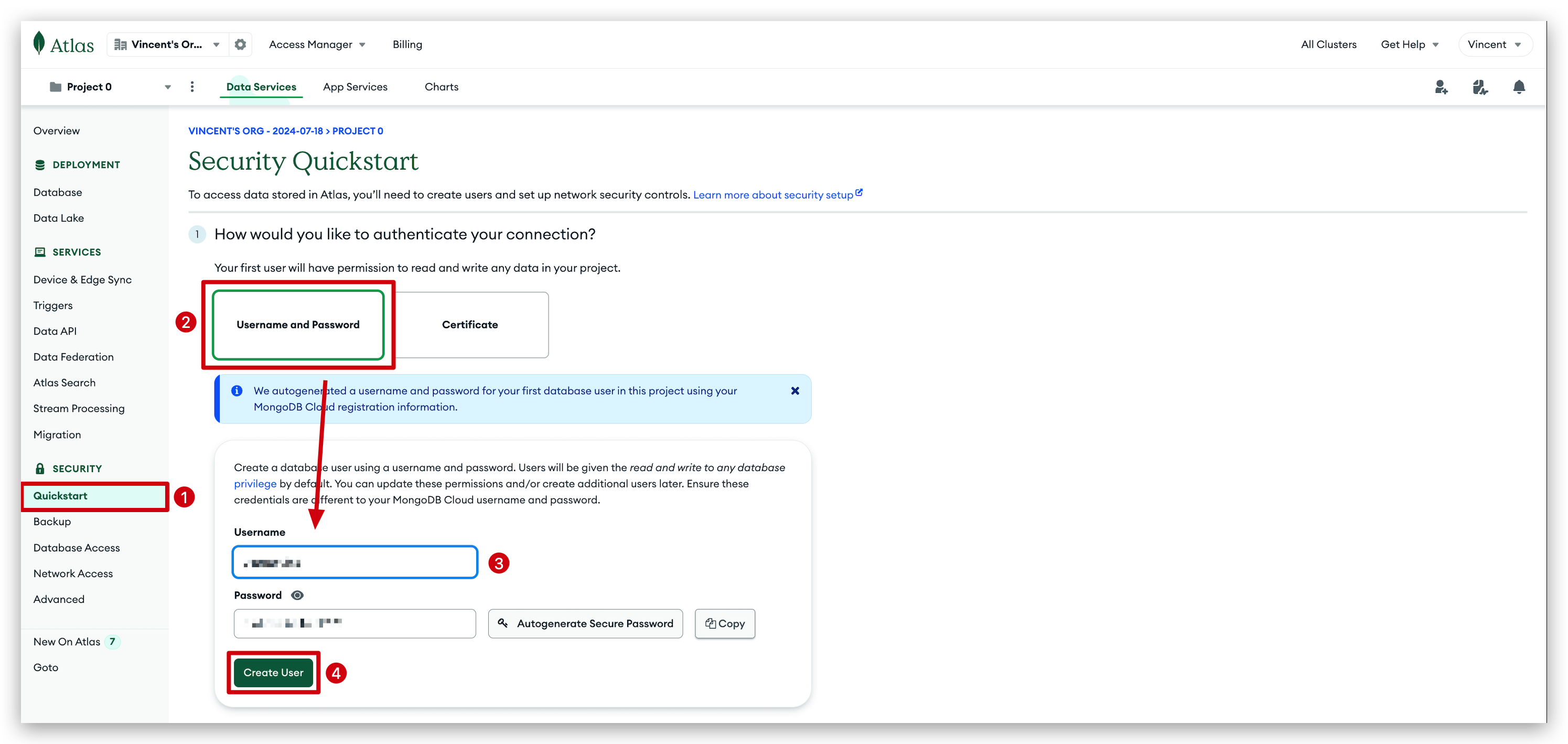The image size is (1568, 744).
Task: Open organization settings gear icon
Action: point(240,45)
